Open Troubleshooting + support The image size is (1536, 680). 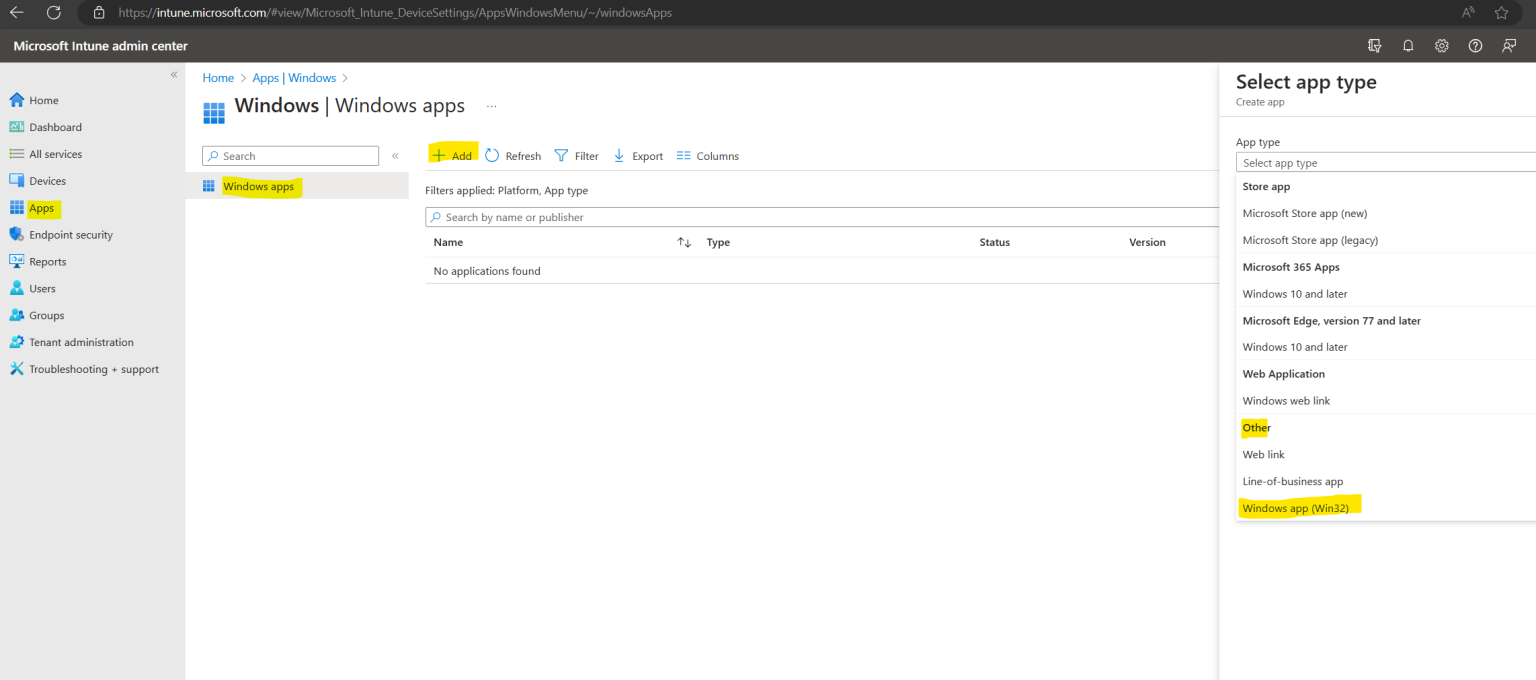pos(94,368)
